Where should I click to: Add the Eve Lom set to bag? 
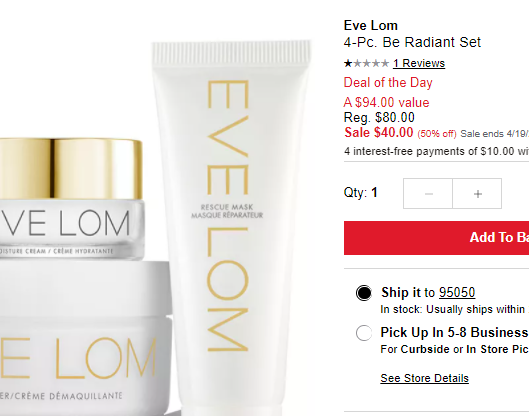click(x=437, y=238)
